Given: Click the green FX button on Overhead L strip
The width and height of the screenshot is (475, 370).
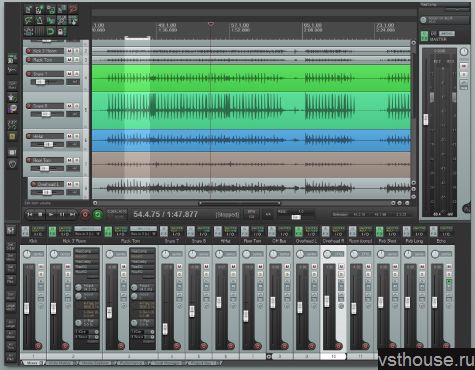Looking at the screenshot, I should [299, 231].
